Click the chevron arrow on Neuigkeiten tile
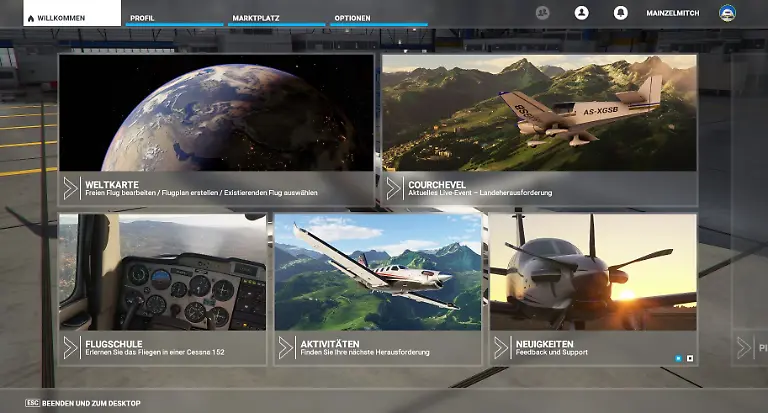The image size is (768, 413). click(x=502, y=347)
